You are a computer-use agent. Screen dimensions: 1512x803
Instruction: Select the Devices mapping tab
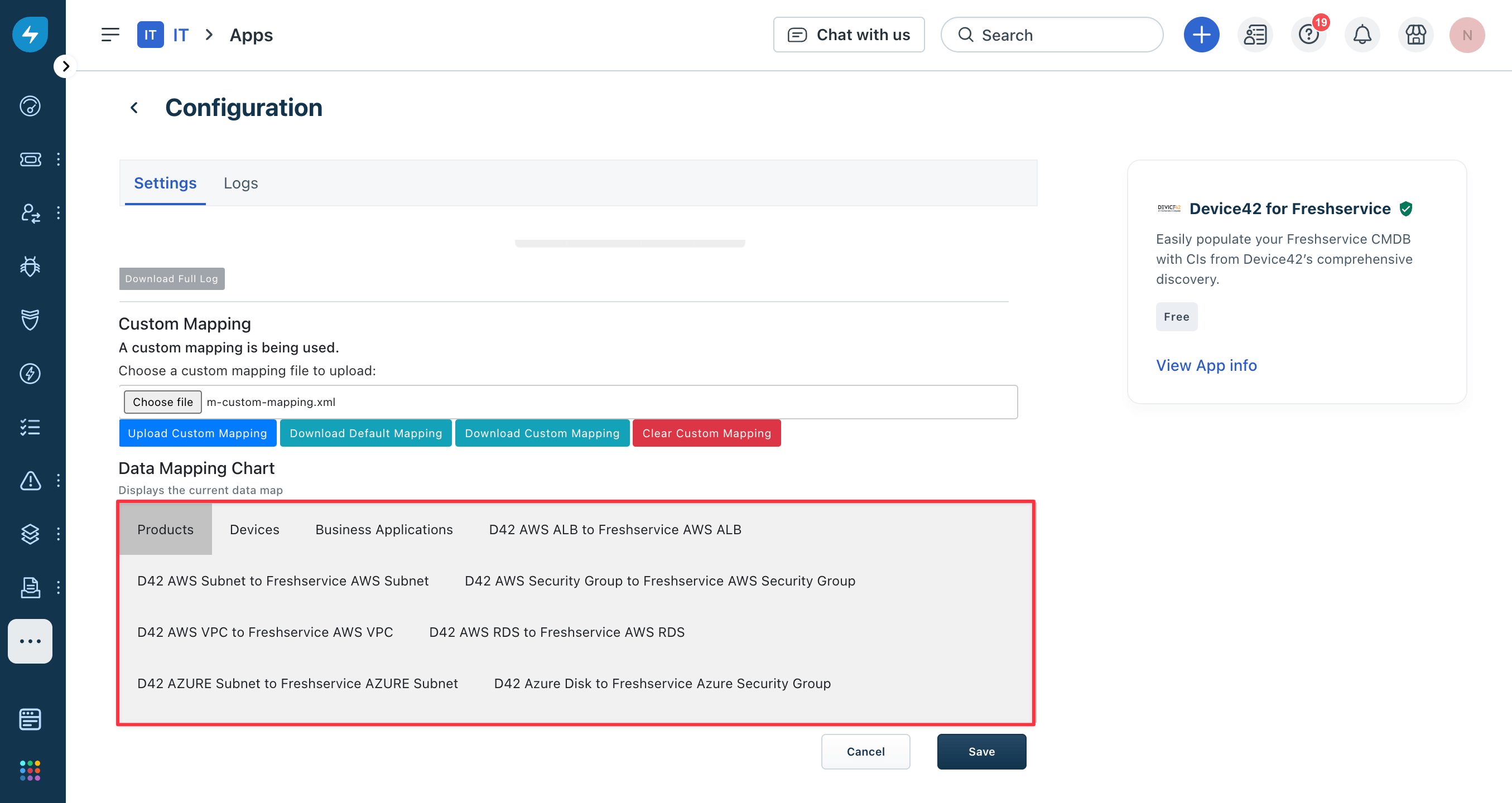[x=254, y=529]
